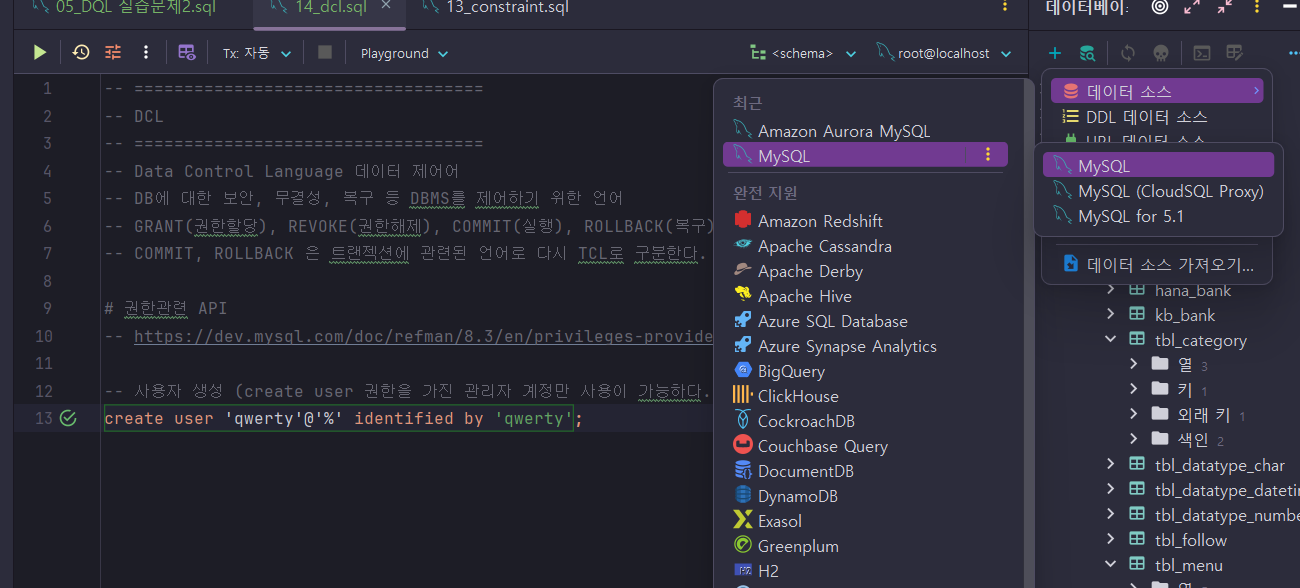Viewport: 1300px width, 588px height.
Task: Collapse the tbl_category table node
Action: click(1110, 340)
